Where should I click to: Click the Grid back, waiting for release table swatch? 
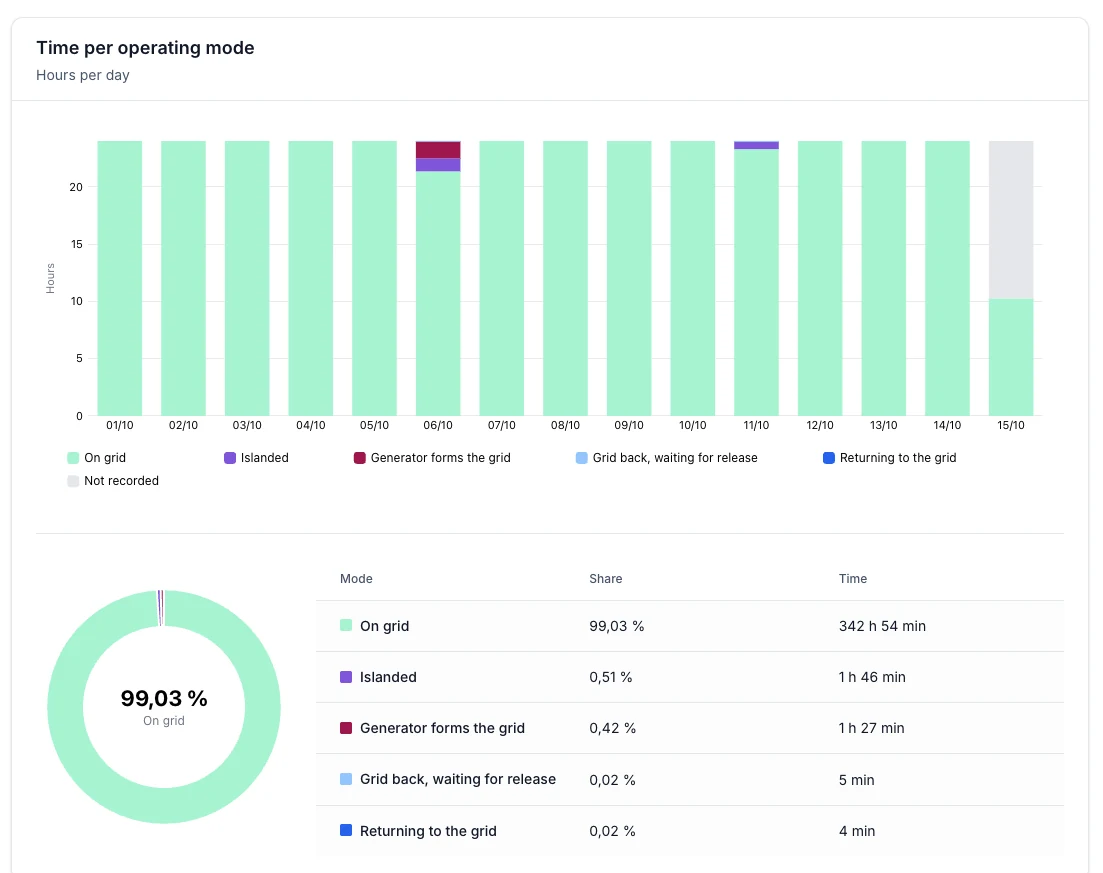[x=346, y=779]
